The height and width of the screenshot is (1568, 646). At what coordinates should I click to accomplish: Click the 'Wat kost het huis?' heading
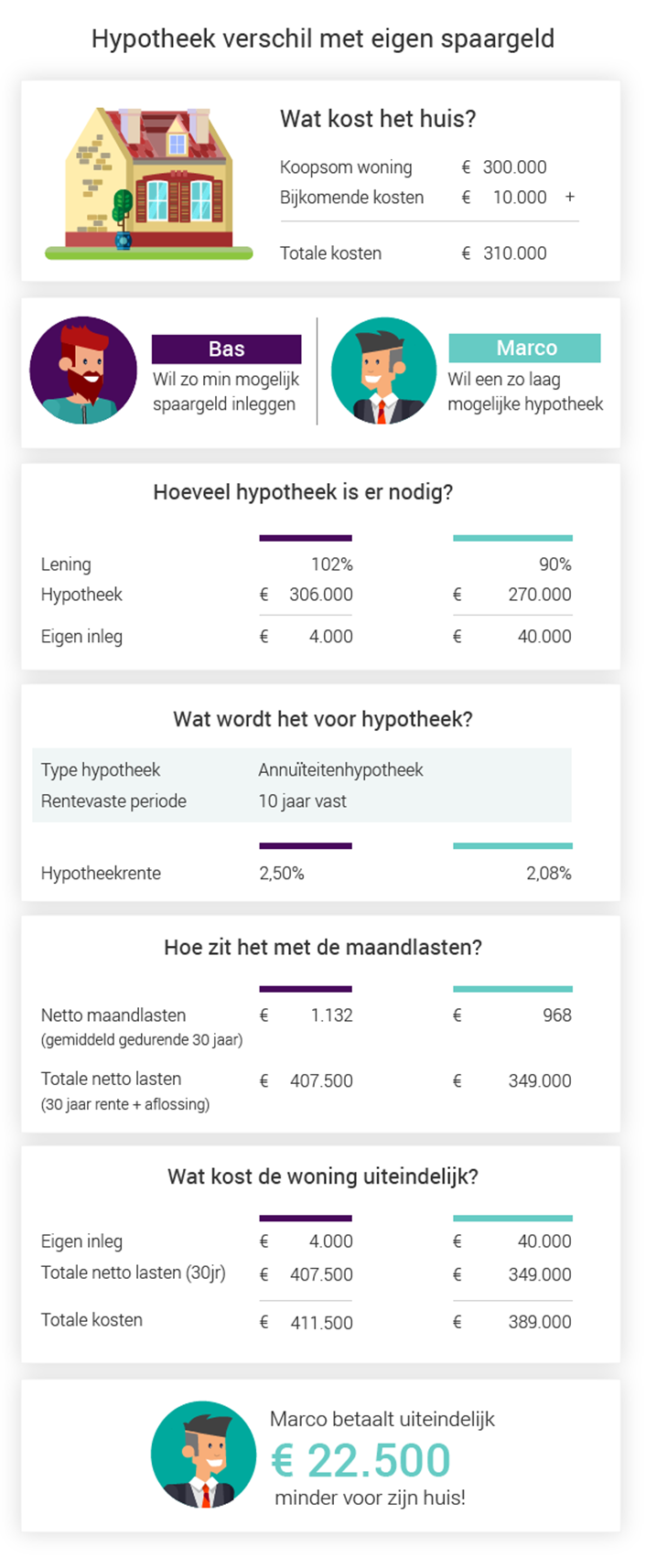tap(378, 118)
